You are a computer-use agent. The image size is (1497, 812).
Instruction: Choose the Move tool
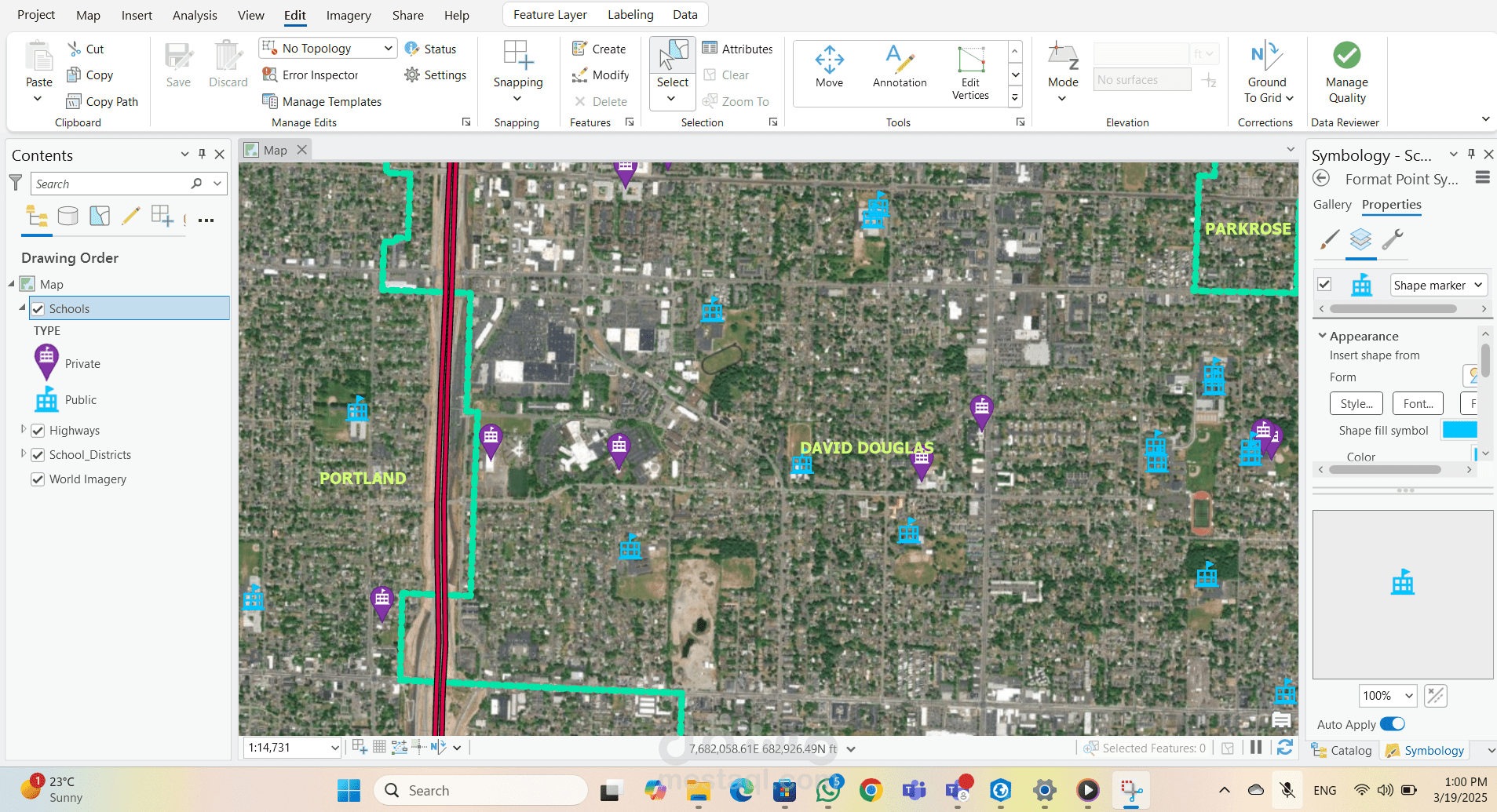pos(829,66)
